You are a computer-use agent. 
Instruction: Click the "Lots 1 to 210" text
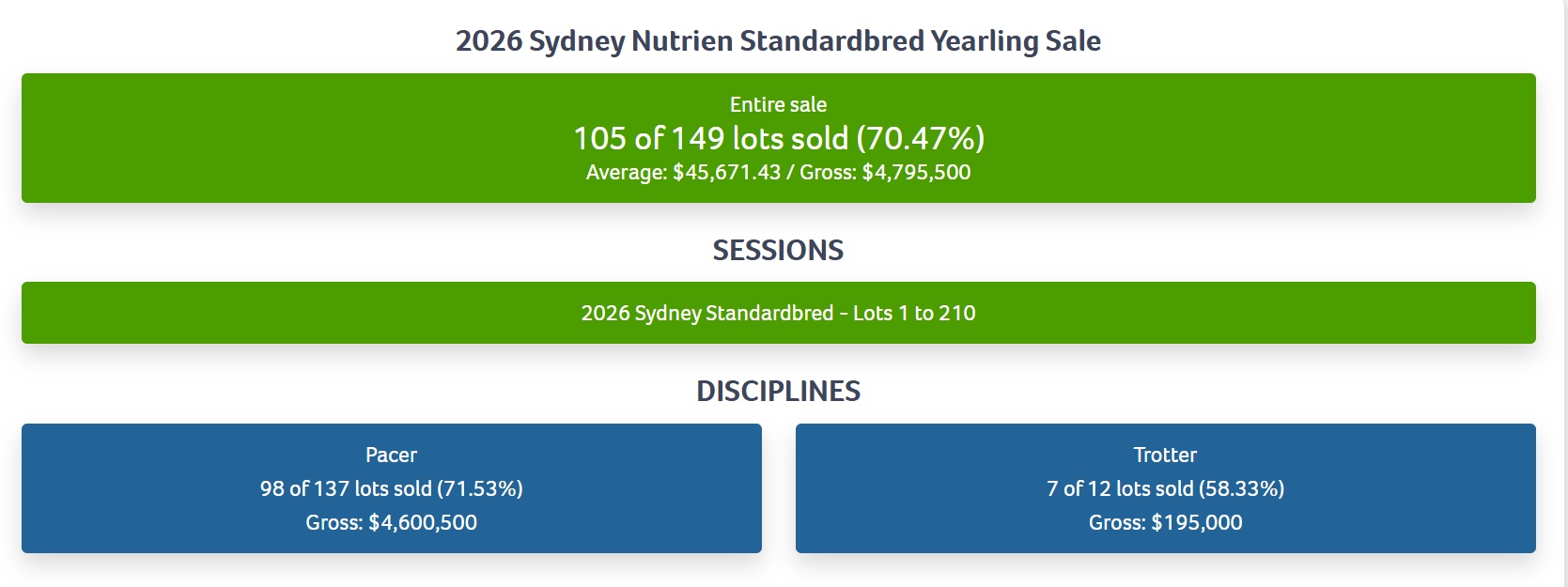tap(914, 313)
